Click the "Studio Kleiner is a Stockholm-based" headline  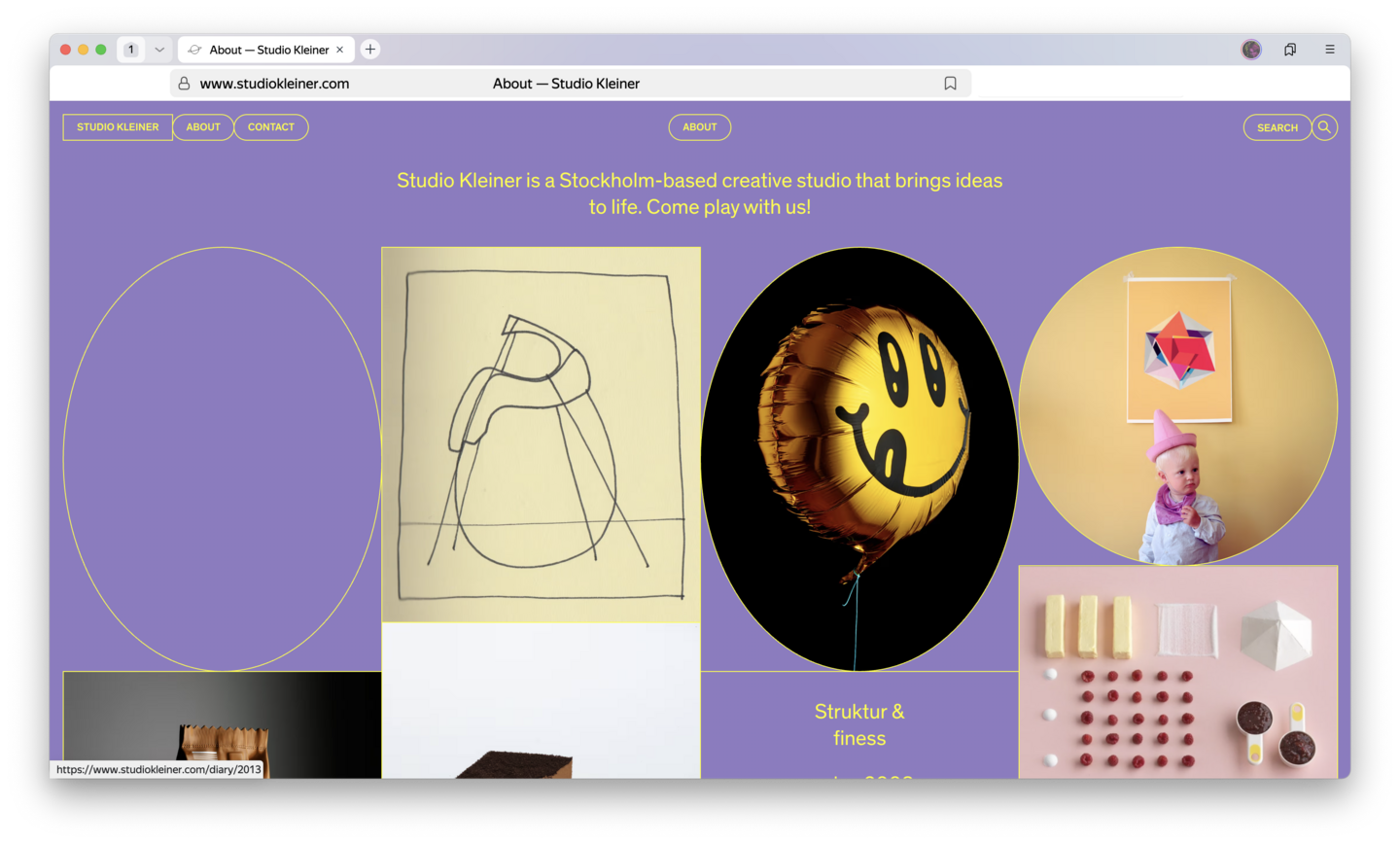pyautogui.click(x=700, y=193)
